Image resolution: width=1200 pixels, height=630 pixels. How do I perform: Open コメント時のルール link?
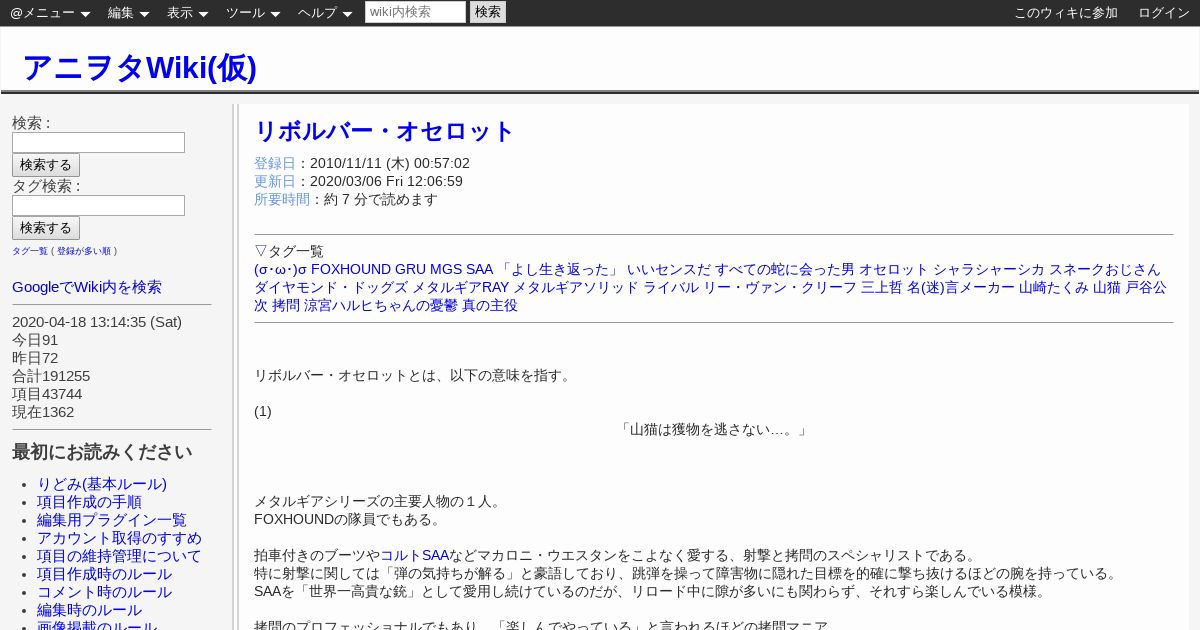click(x=104, y=592)
